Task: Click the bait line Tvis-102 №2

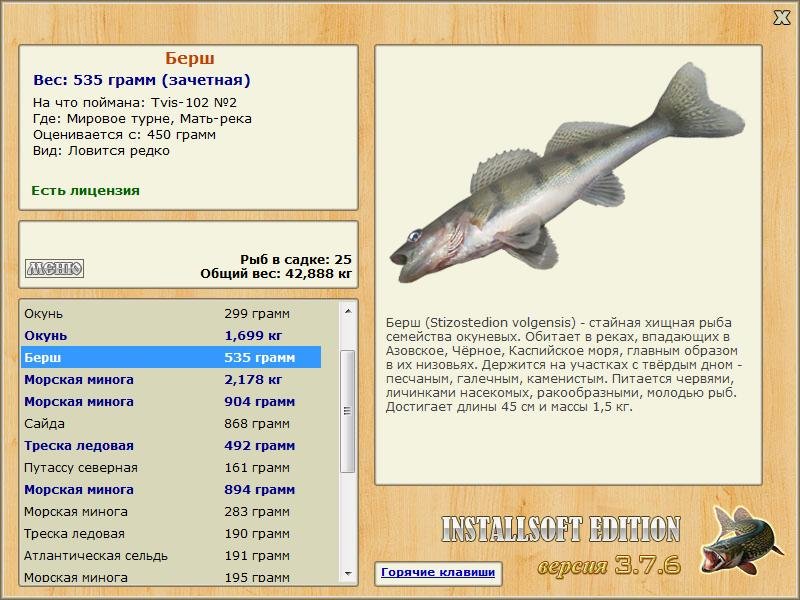Action: 135,103
